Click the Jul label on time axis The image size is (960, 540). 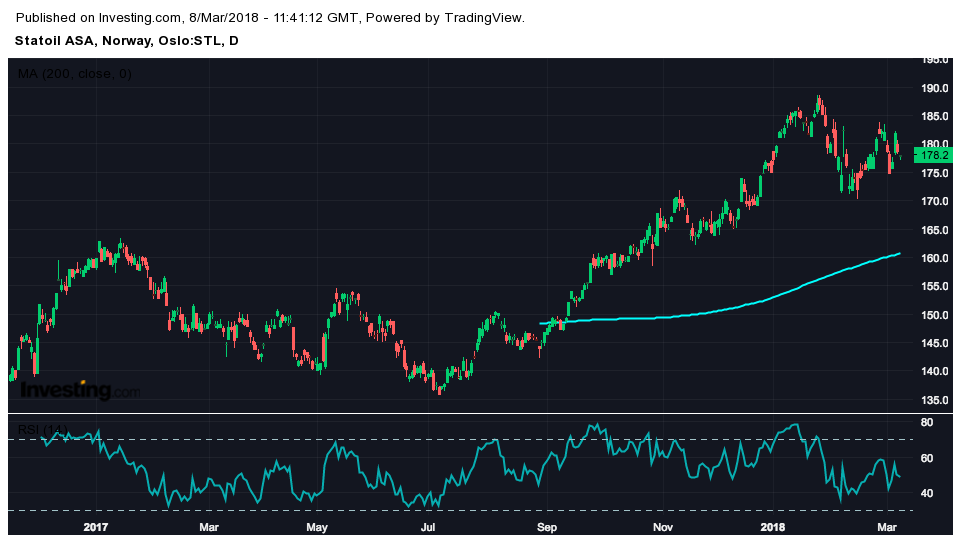[x=427, y=527]
